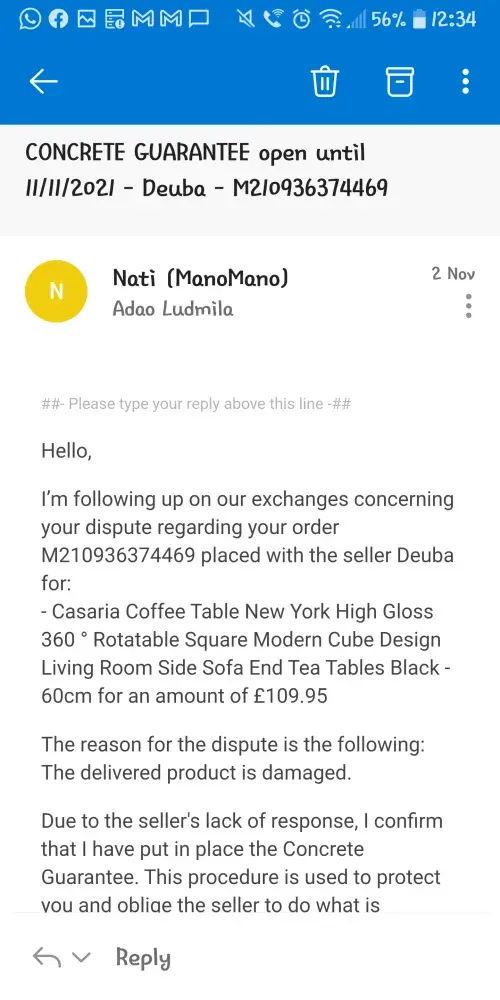Screen dimensions: 500x1000
Task: Tap the alarm clock status icon
Action: tap(300, 20)
